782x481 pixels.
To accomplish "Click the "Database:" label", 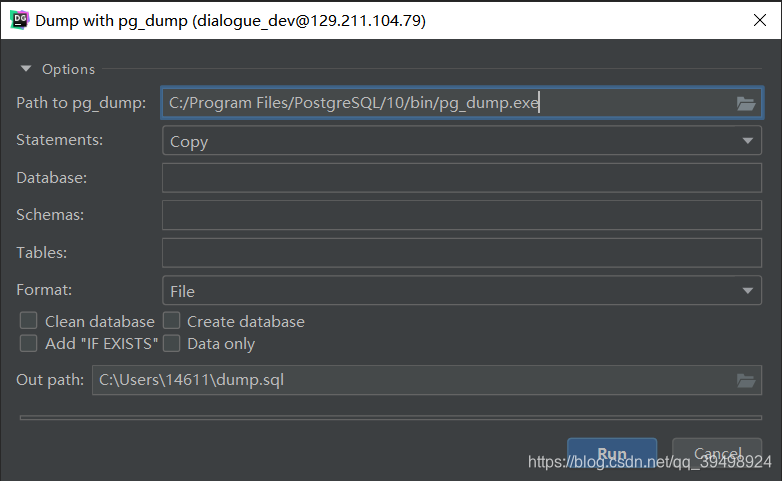I will (51, 178).
